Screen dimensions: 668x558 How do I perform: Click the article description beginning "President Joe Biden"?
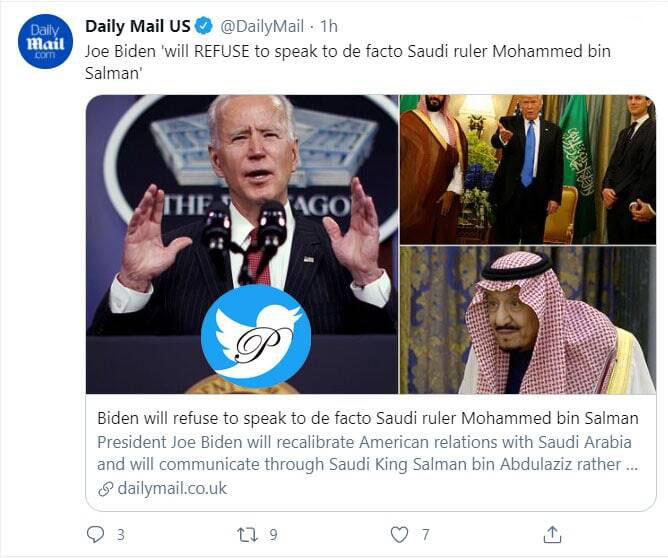tap(365, 453)
